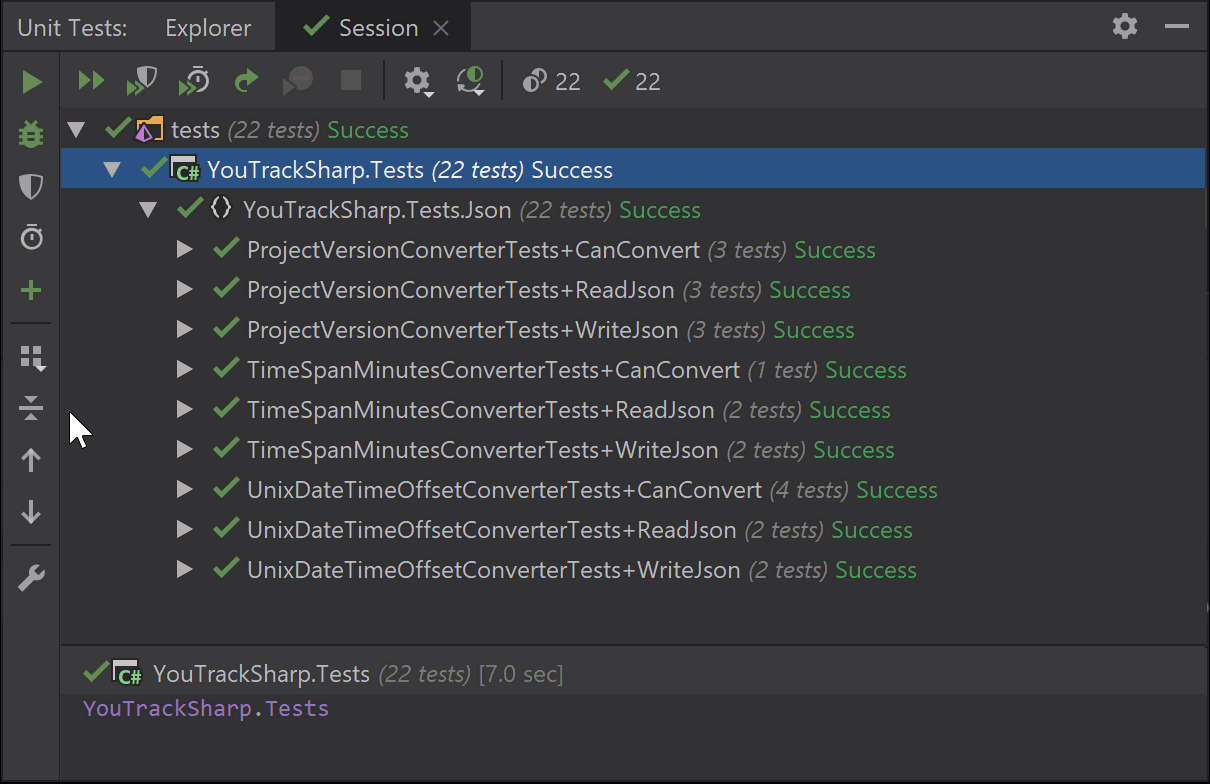Toggle the passed tests filter with checkmark 22
Image resolution: width=1210 pixels, height=784 pixels.
[x=632, y=82]
